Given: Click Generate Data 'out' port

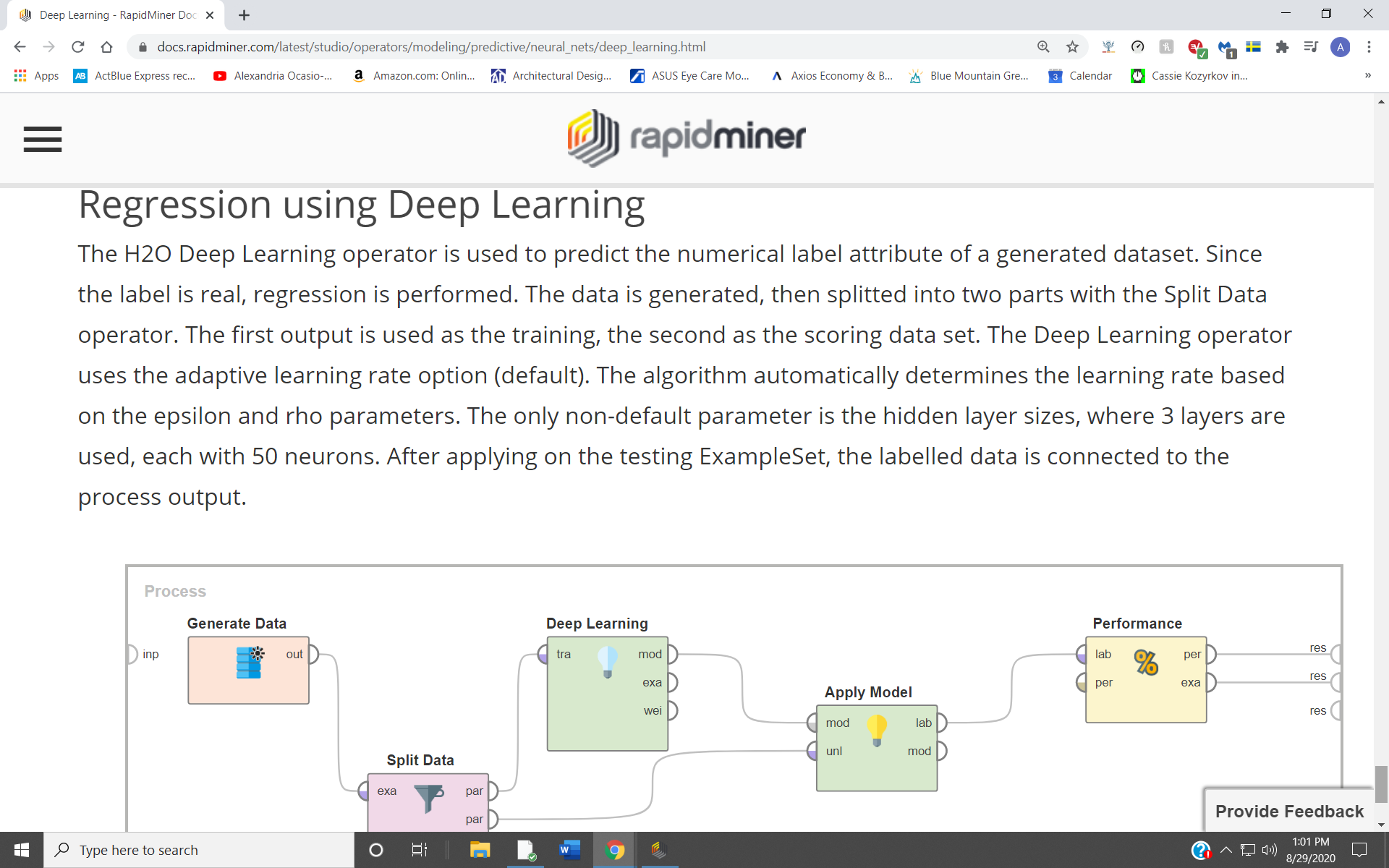Looking at the screenshot, I should coord(314,654).
